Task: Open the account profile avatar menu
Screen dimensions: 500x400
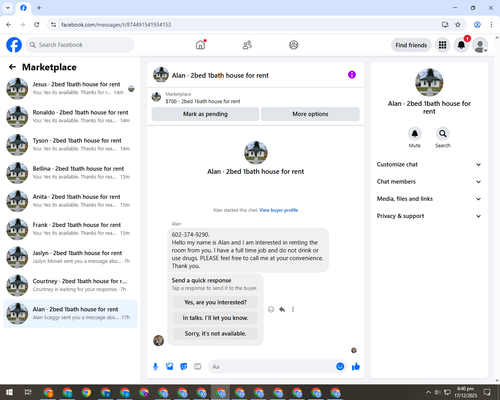Action: coord(480,45)
